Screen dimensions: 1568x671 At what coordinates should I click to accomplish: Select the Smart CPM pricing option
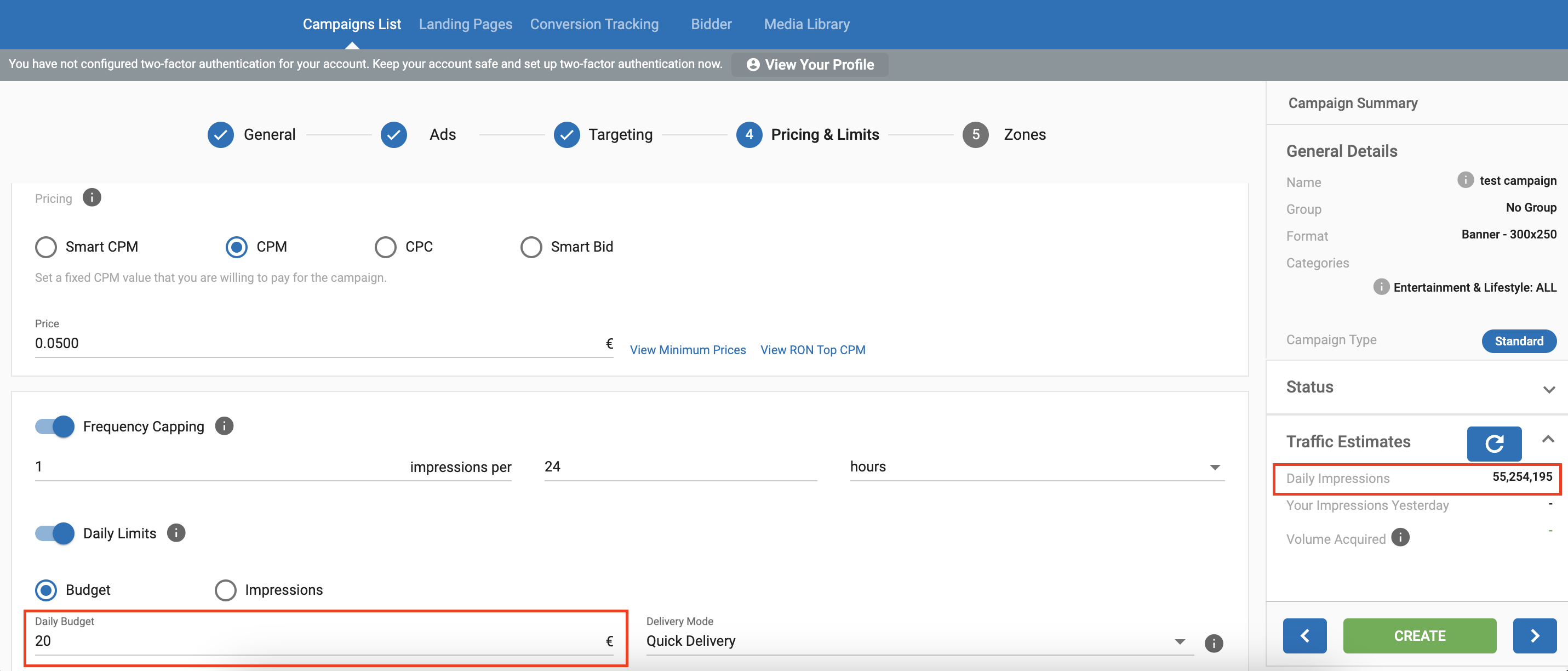click(x=46, y=247)
